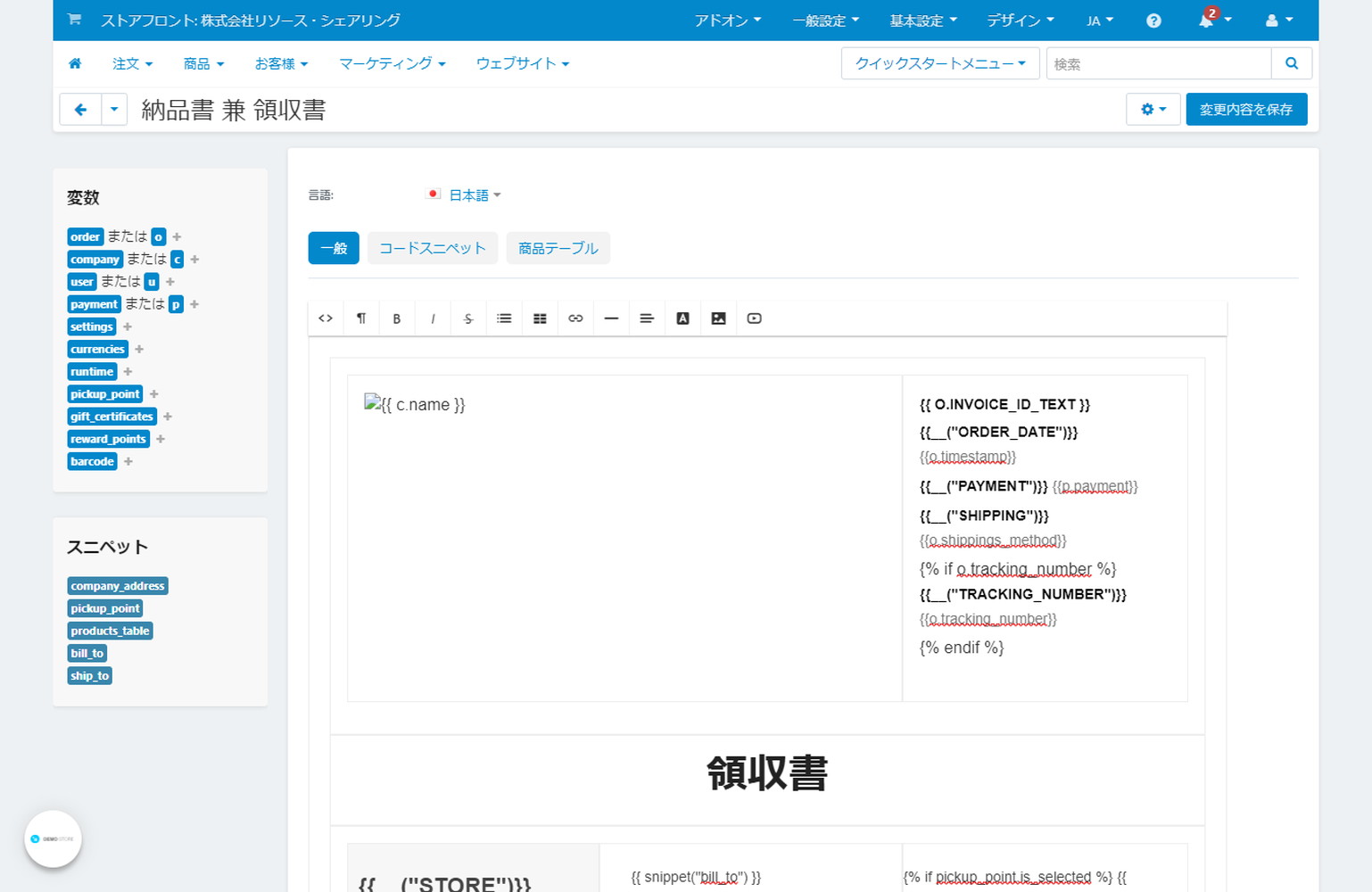
Task: Open the notifications bell
Action: tap(1214, 20)
